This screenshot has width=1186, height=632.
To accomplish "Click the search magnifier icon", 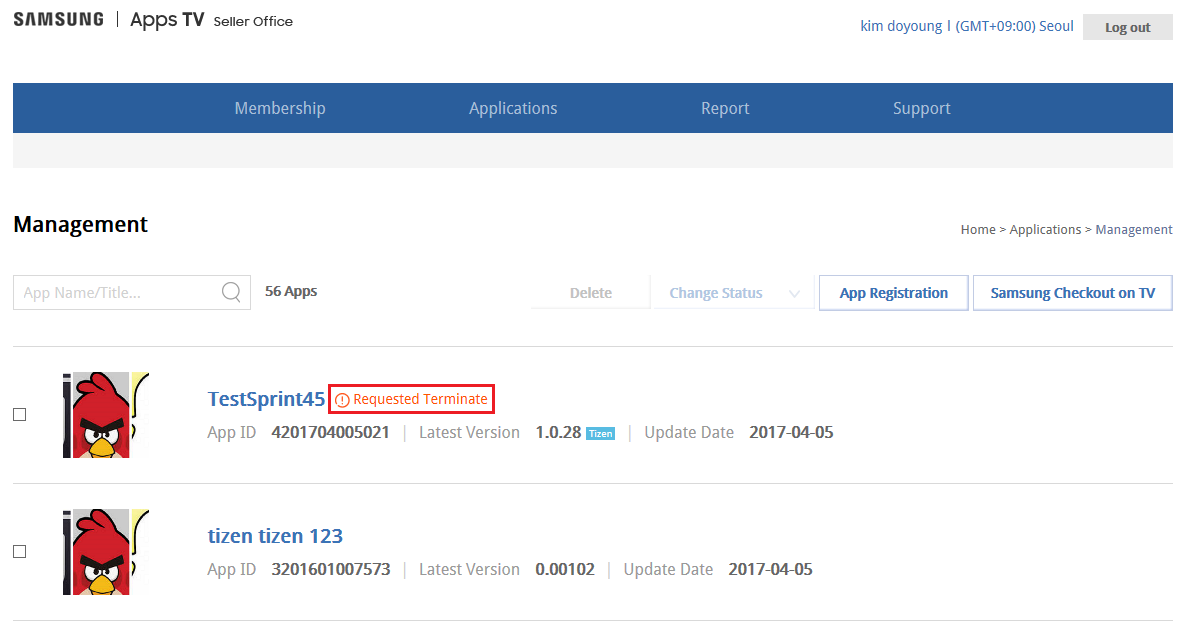I will pos(231,292).
